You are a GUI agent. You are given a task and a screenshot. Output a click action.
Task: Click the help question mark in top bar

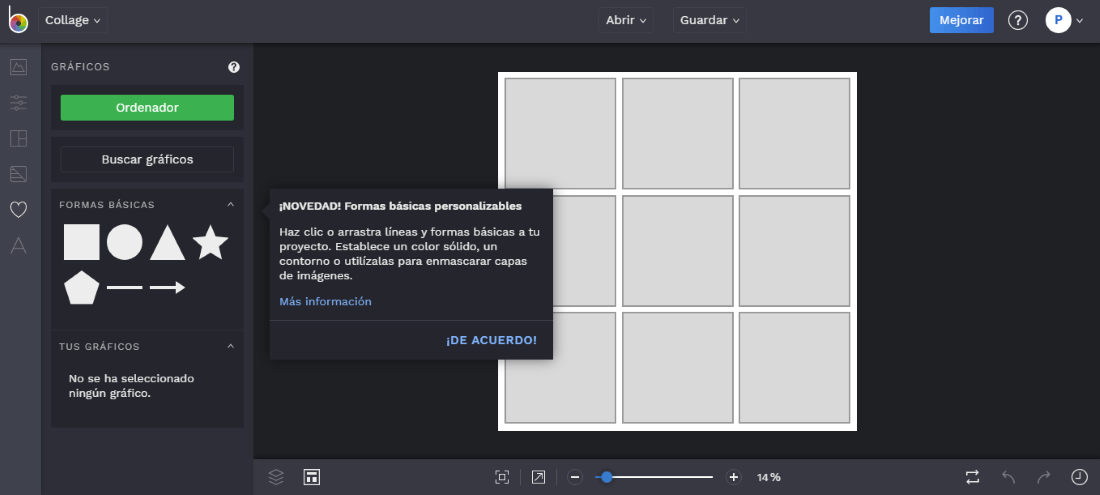(x=1018, y=20)
